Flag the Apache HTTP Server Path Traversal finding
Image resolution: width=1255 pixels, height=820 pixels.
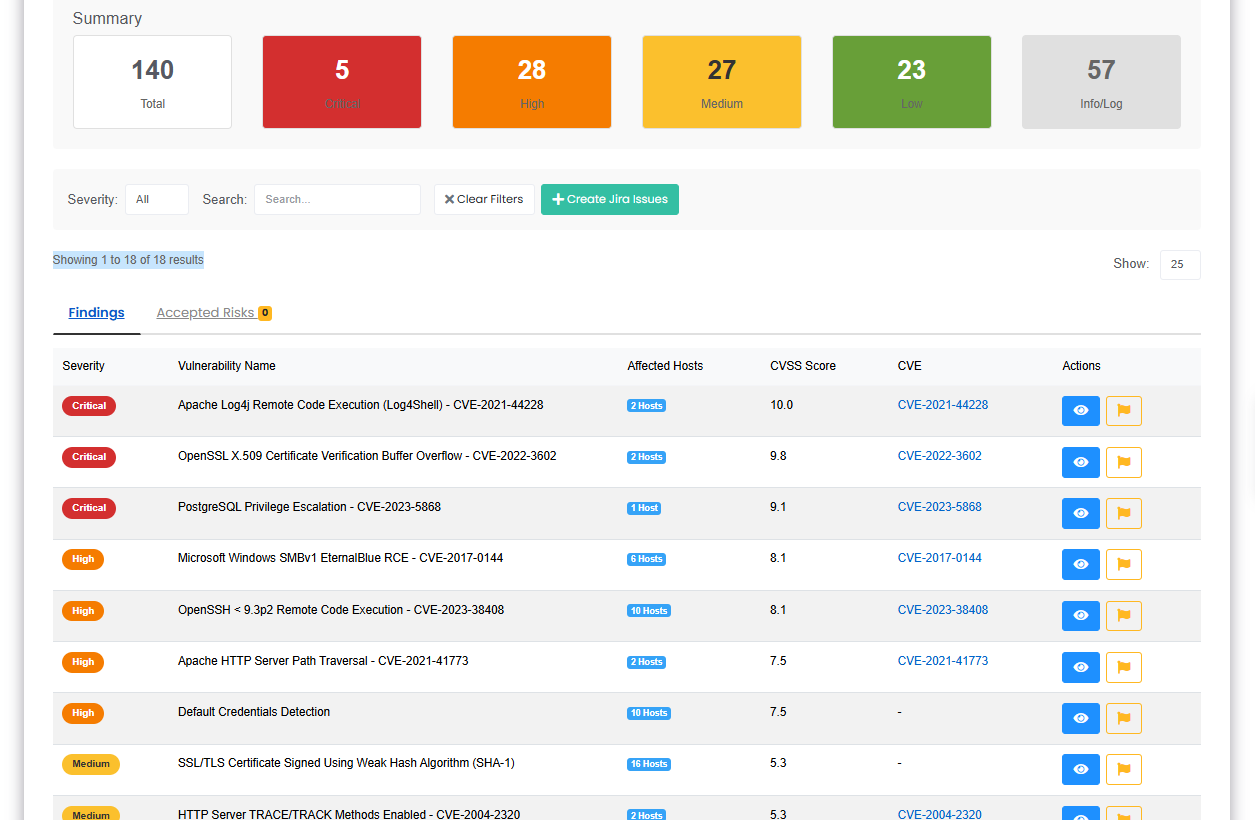[x=1123, y=667]
